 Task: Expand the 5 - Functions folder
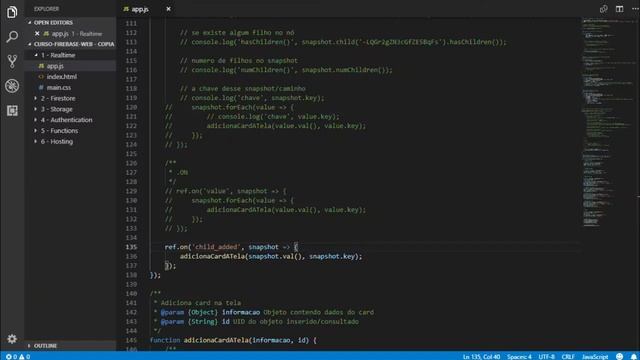(x=59, y=131)
